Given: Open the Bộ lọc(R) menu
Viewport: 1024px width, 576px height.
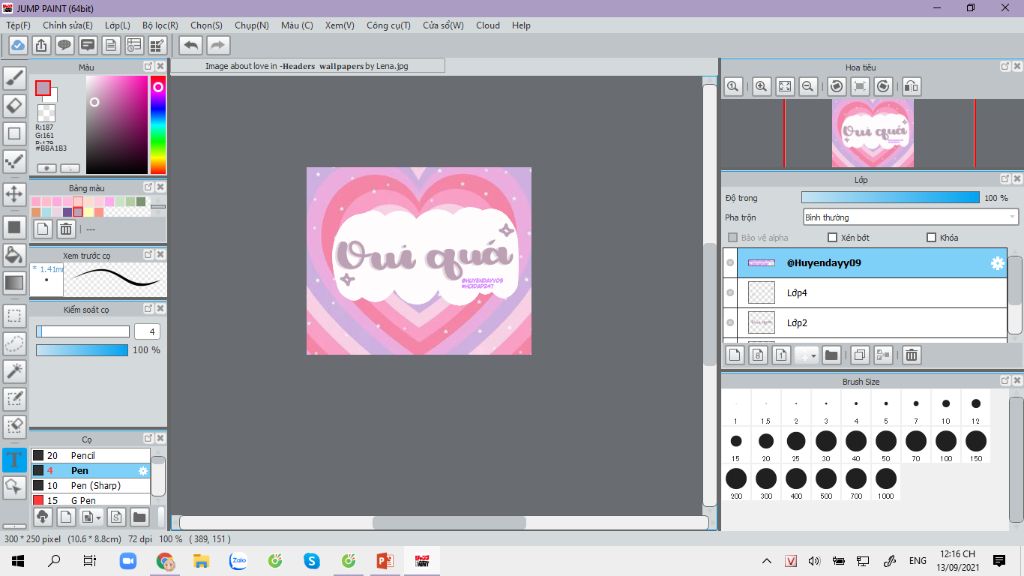Looking at the screenshot, I should tap(160, 25).
